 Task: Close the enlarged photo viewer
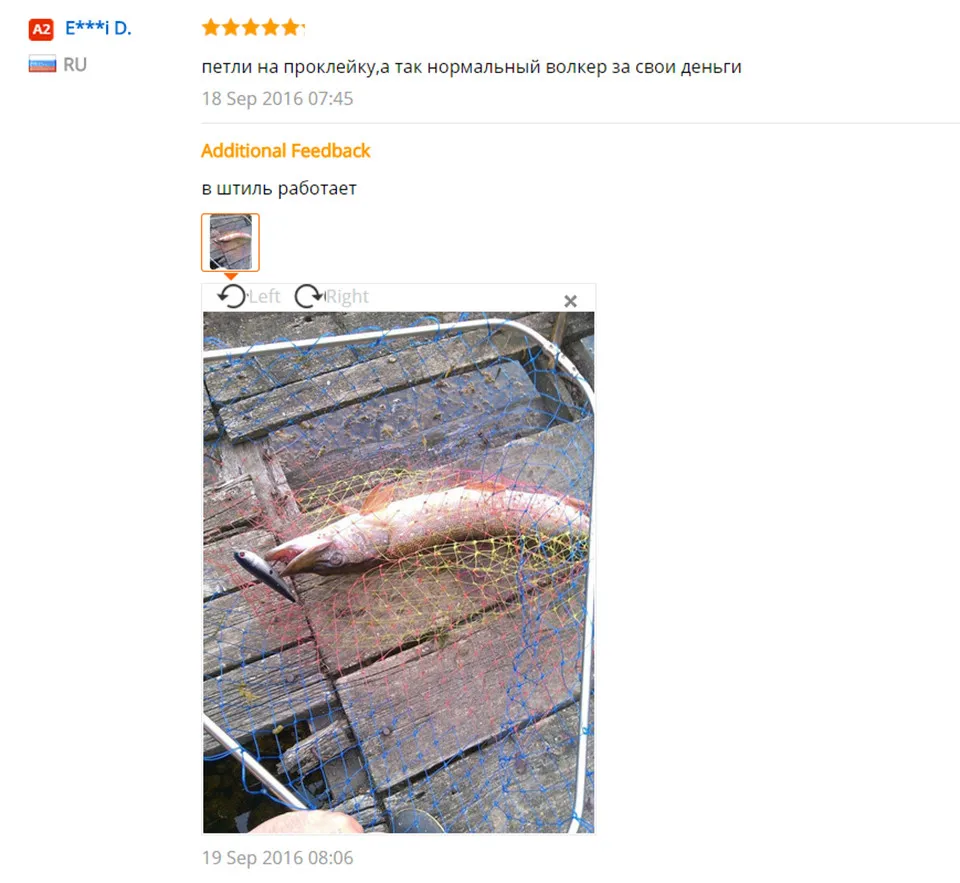coord(570,301)
